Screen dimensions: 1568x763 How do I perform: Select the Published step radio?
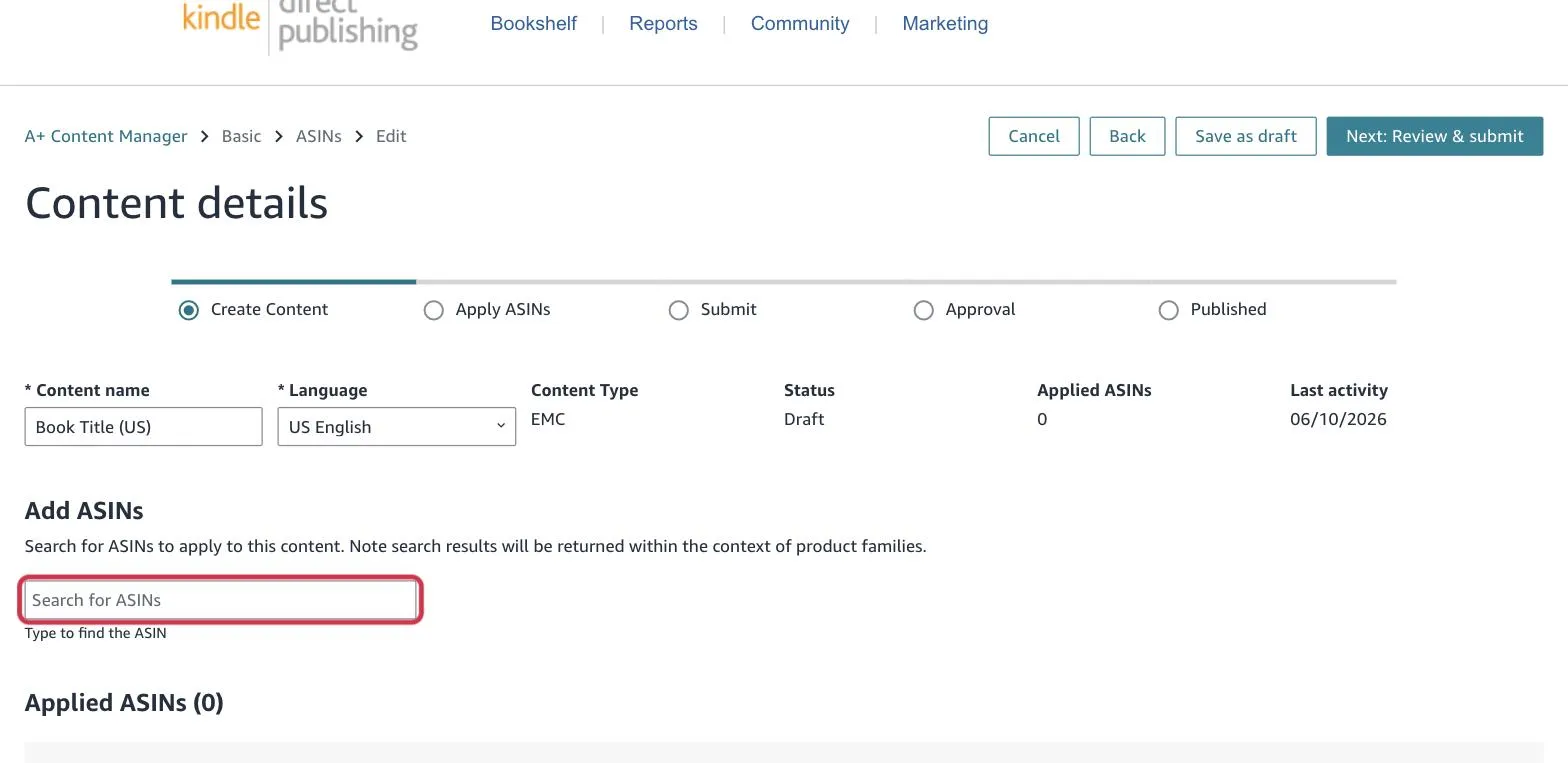point(1169,310)
